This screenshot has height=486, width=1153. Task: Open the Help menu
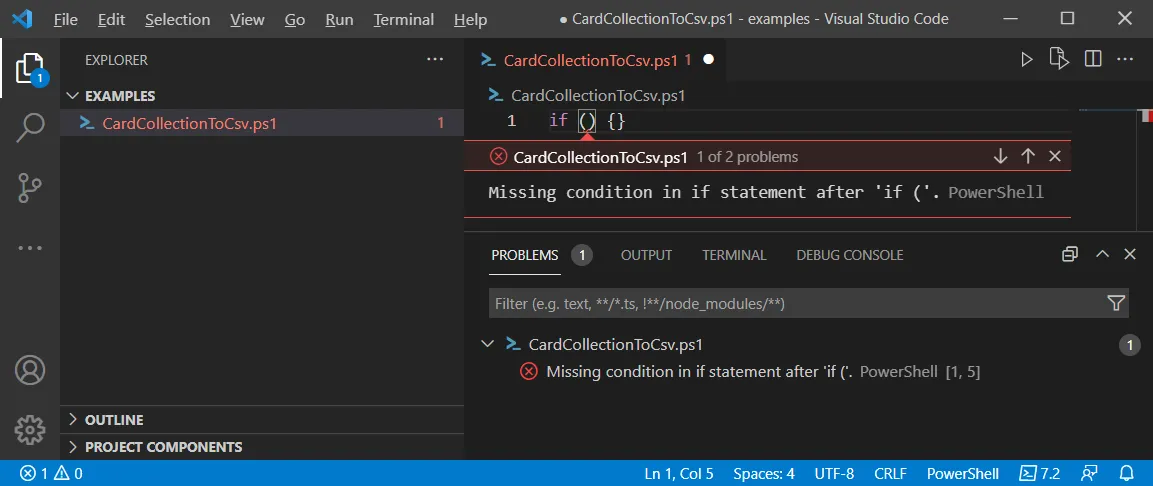pos(471,19)
